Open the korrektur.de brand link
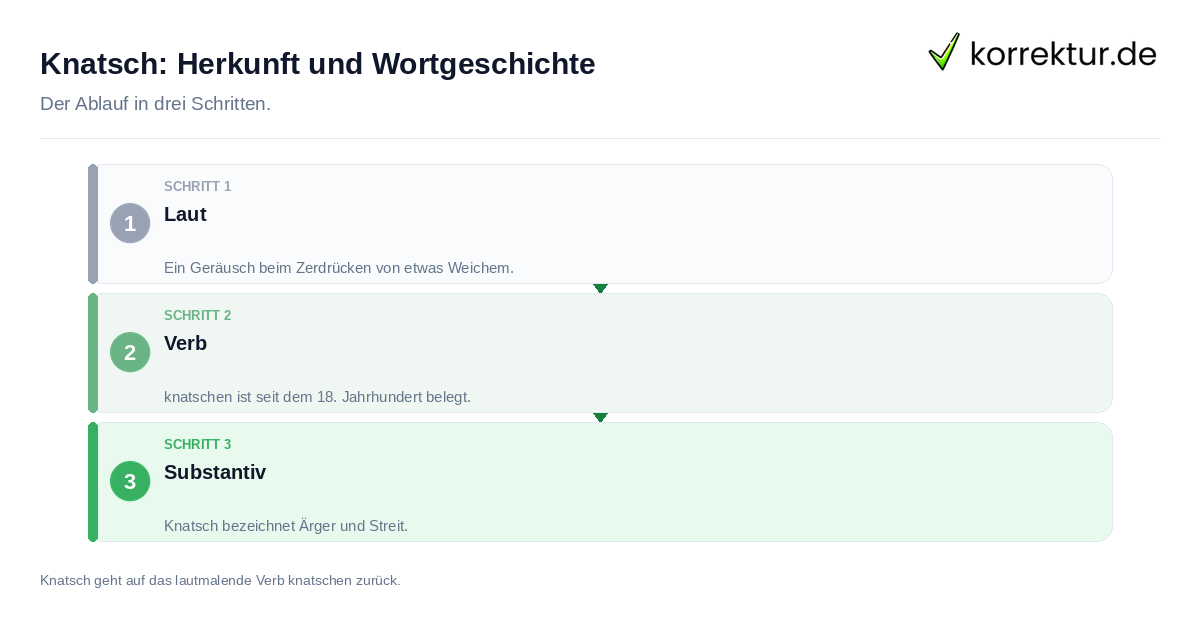The height and width of the screenshot is (630, 1200). (x=1042, y=52)
